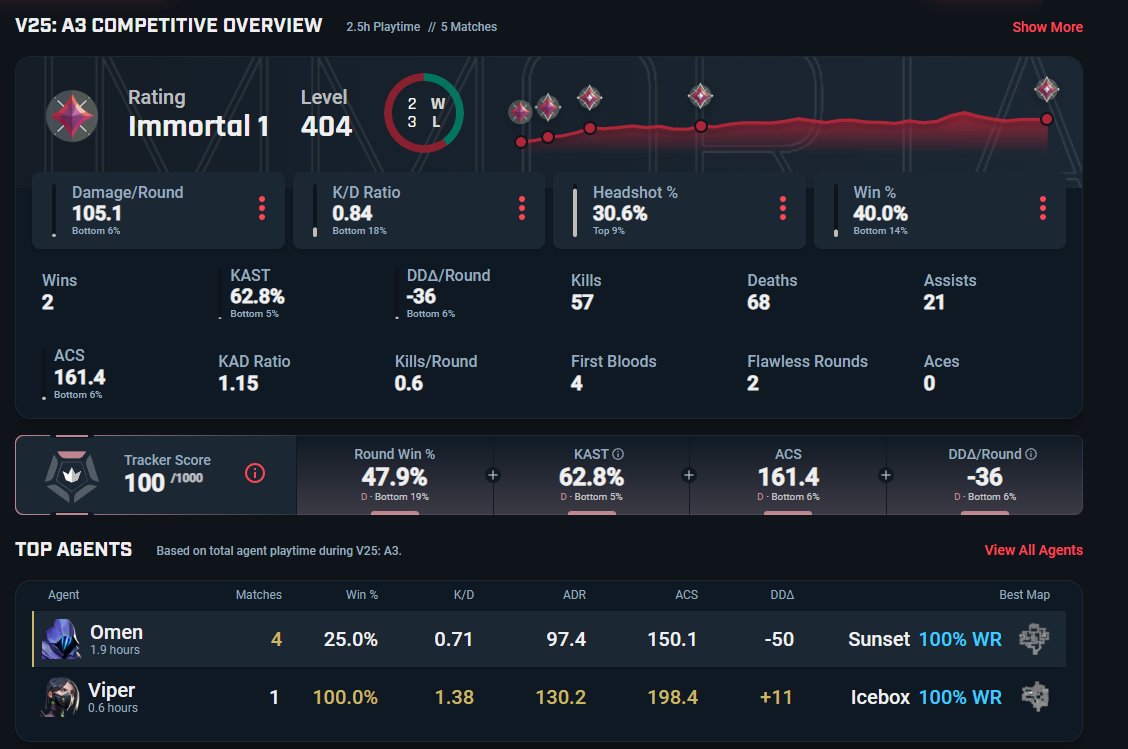1128x749 pixels.
Task: Open Win % three-dot menu
Action: 1042,208
